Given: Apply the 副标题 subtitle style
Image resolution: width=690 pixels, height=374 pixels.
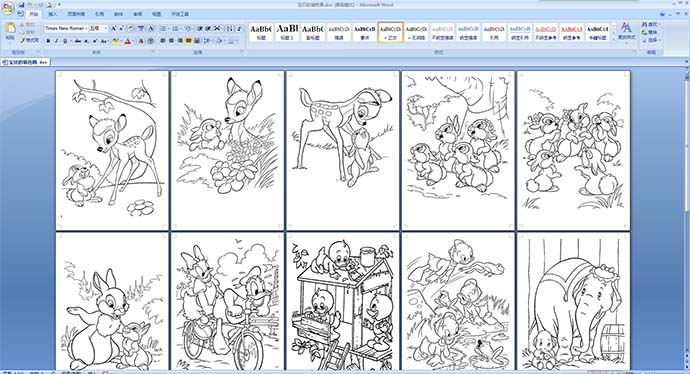Looking at the screenshot, I should 313,33.
